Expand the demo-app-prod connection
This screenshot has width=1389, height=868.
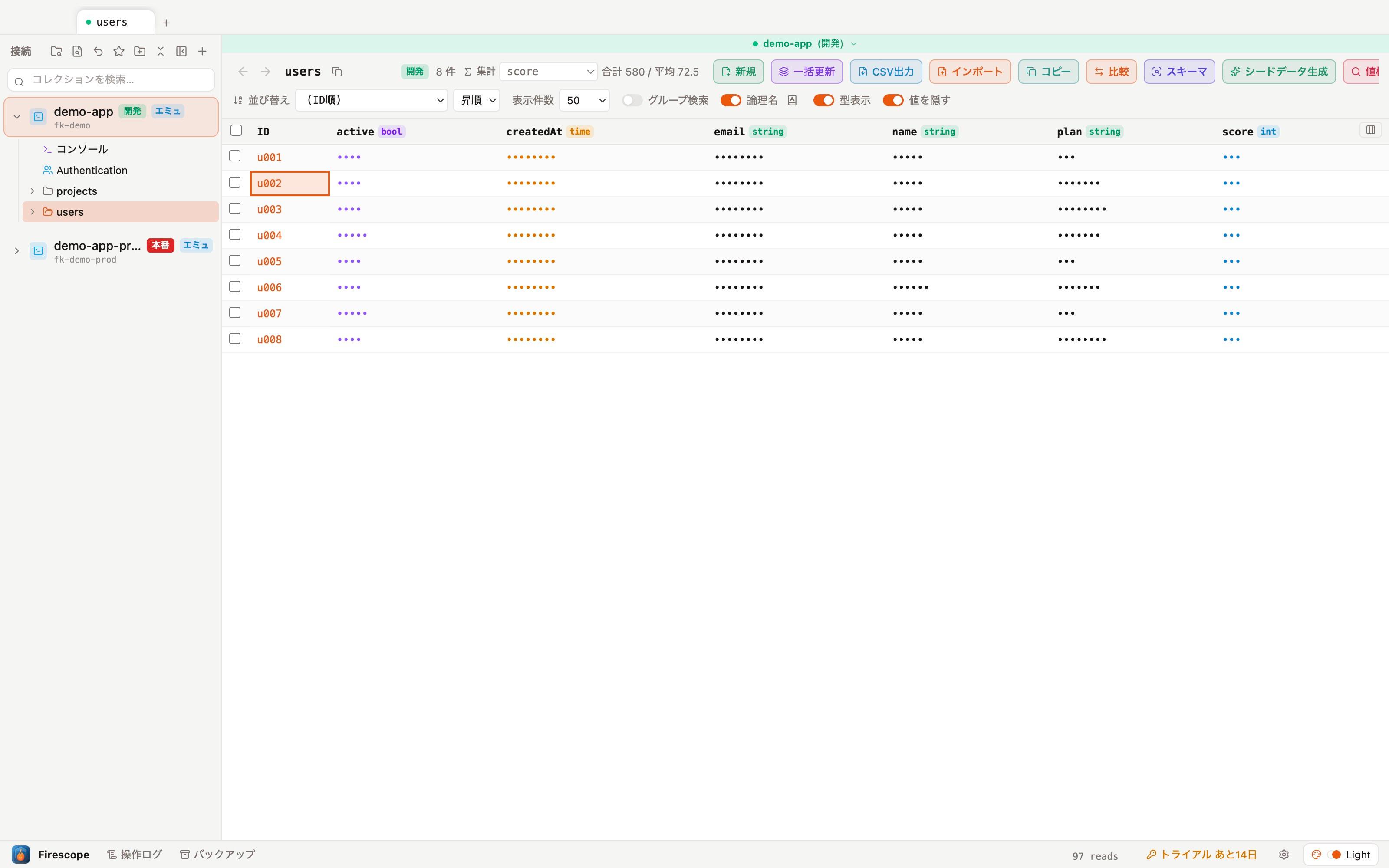(16, 251)
